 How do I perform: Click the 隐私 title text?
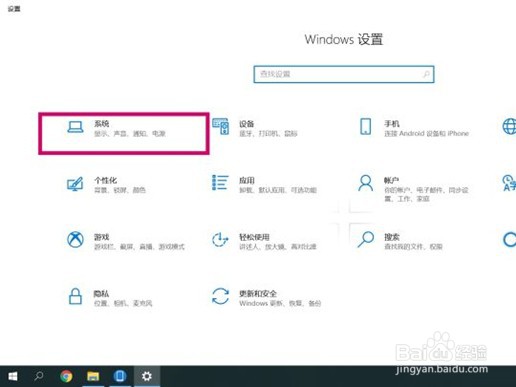tap(101, 294)
